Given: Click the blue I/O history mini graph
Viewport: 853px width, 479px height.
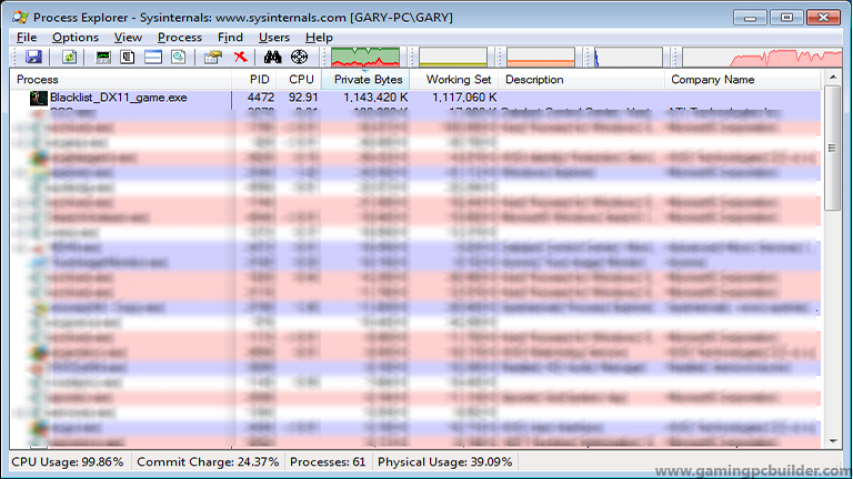Looking at the screenshot, I should (628, 57).
